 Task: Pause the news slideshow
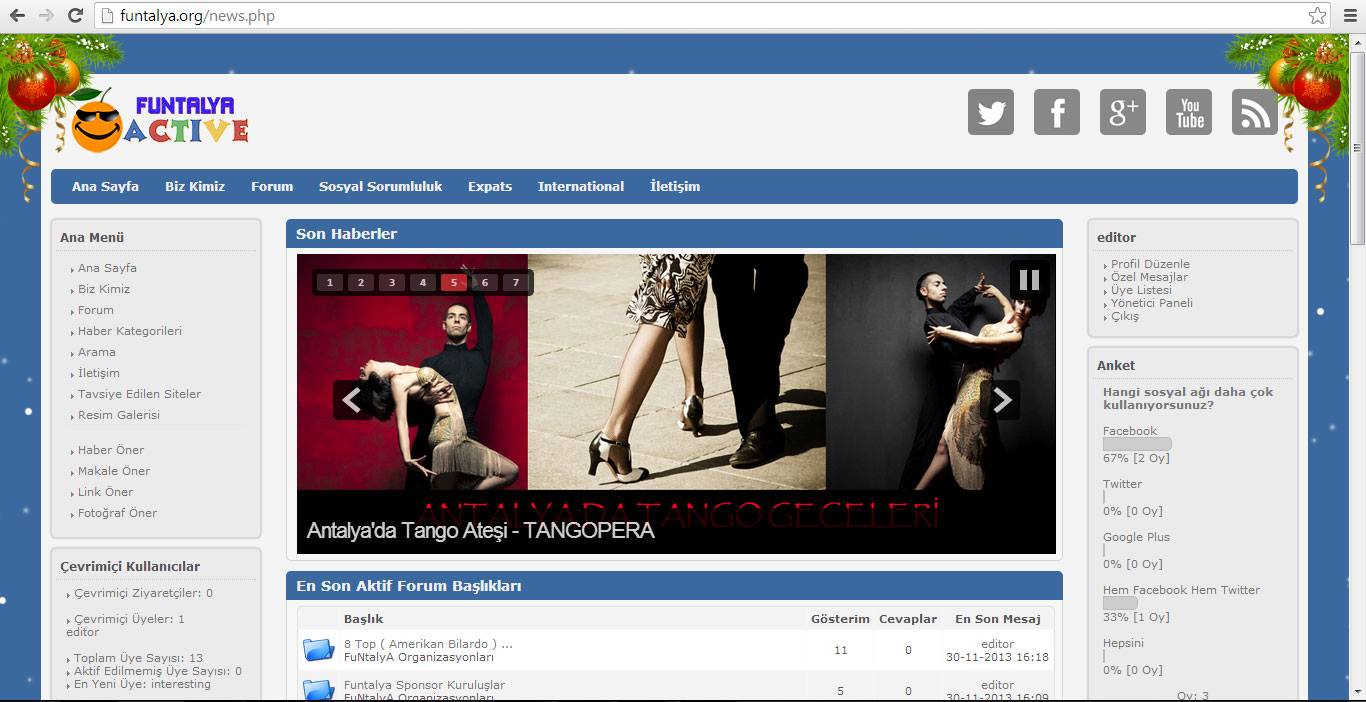coord(1029,280)
